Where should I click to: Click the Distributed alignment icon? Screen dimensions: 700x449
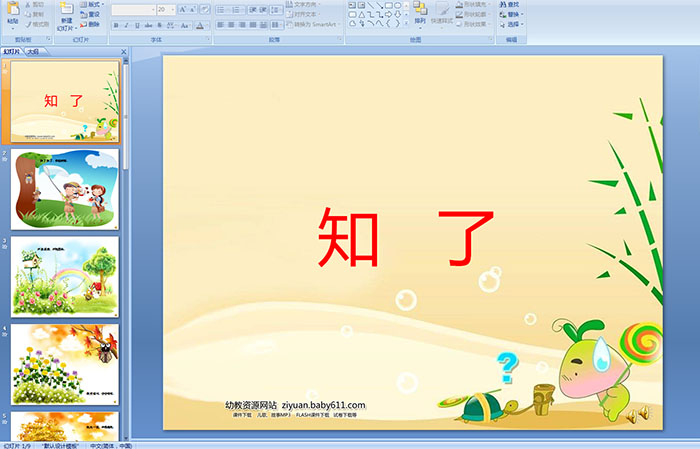263,25
